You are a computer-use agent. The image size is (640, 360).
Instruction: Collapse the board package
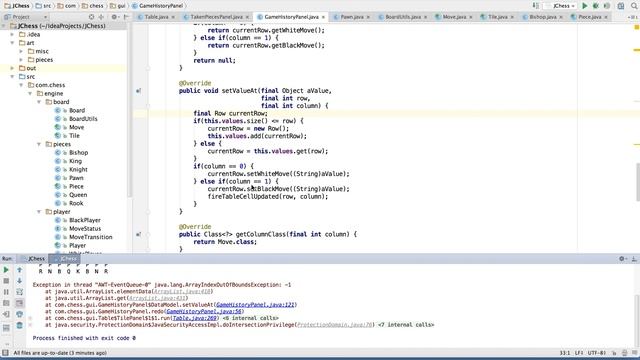[x=40, y=102]
